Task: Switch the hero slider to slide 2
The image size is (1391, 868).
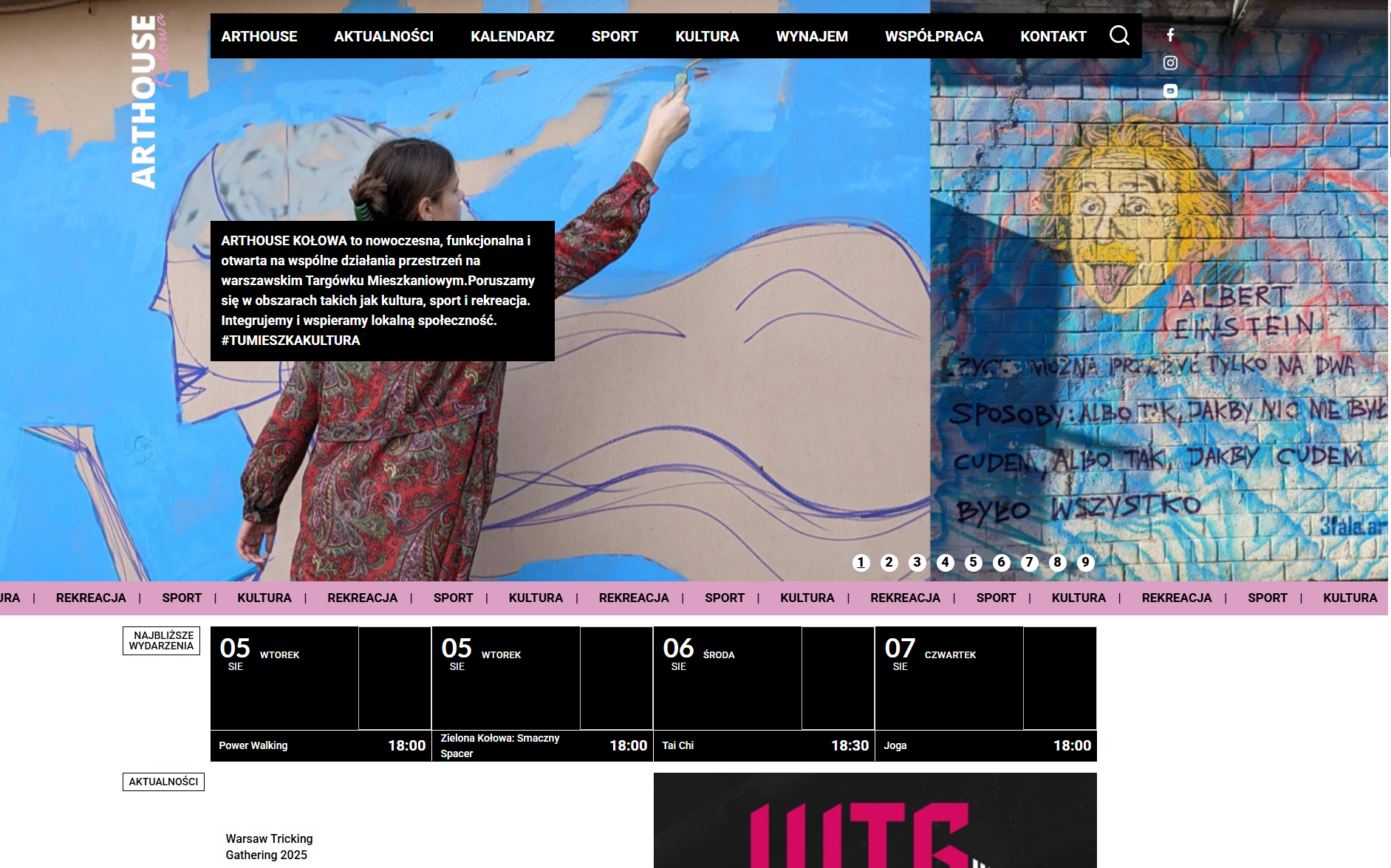Action: coord(889,563)
